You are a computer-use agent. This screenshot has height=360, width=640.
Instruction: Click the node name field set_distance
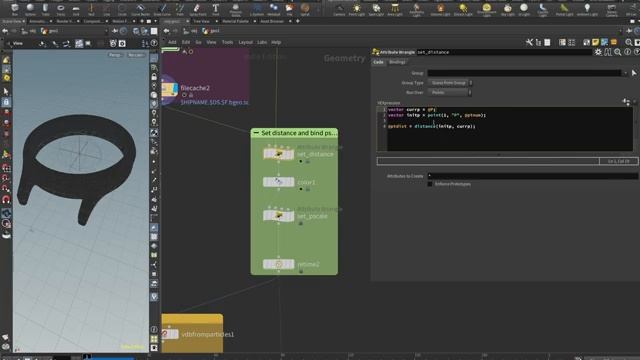(504, 52)
